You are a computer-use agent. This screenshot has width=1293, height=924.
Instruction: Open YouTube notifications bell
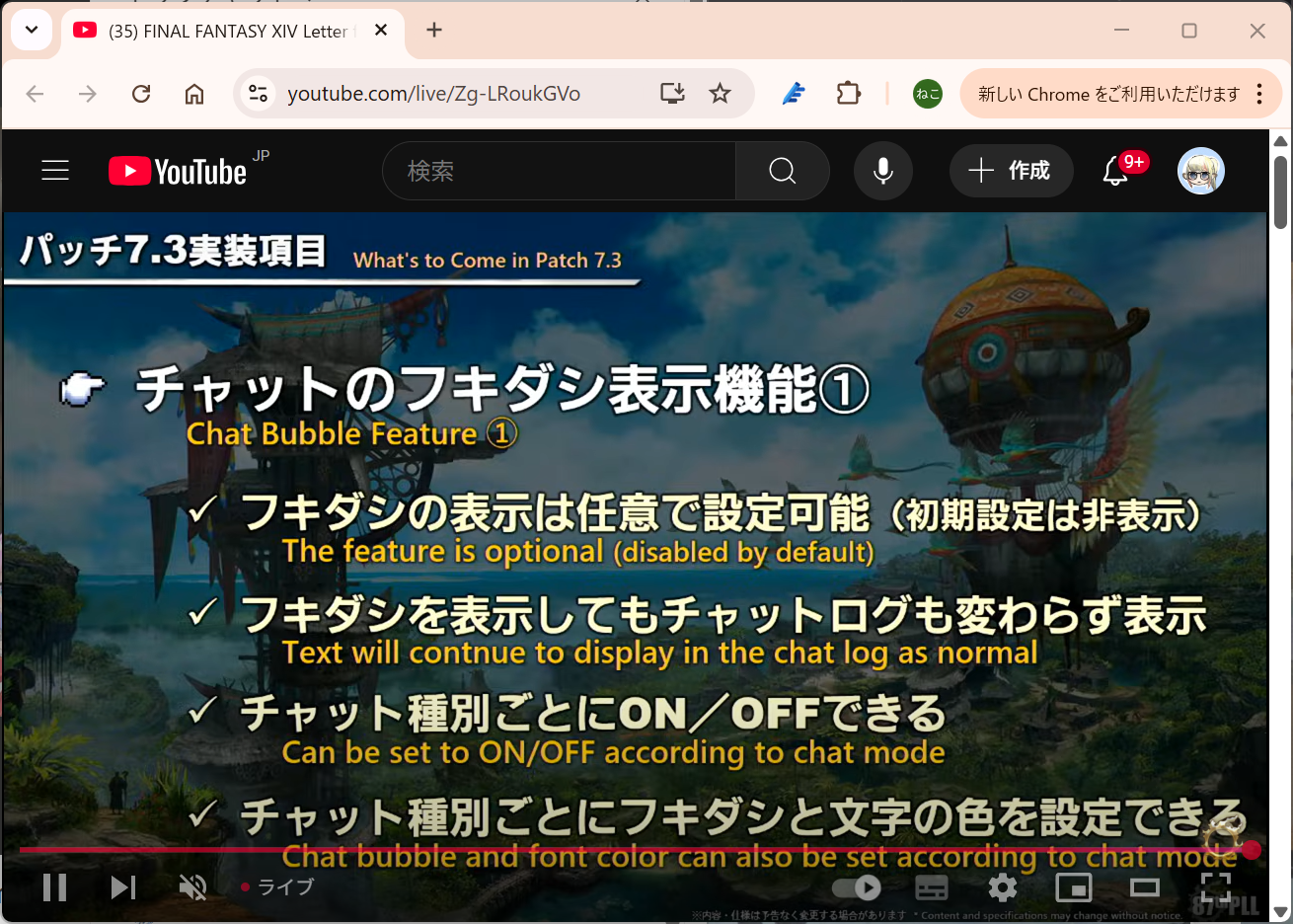pos(1116,171)
